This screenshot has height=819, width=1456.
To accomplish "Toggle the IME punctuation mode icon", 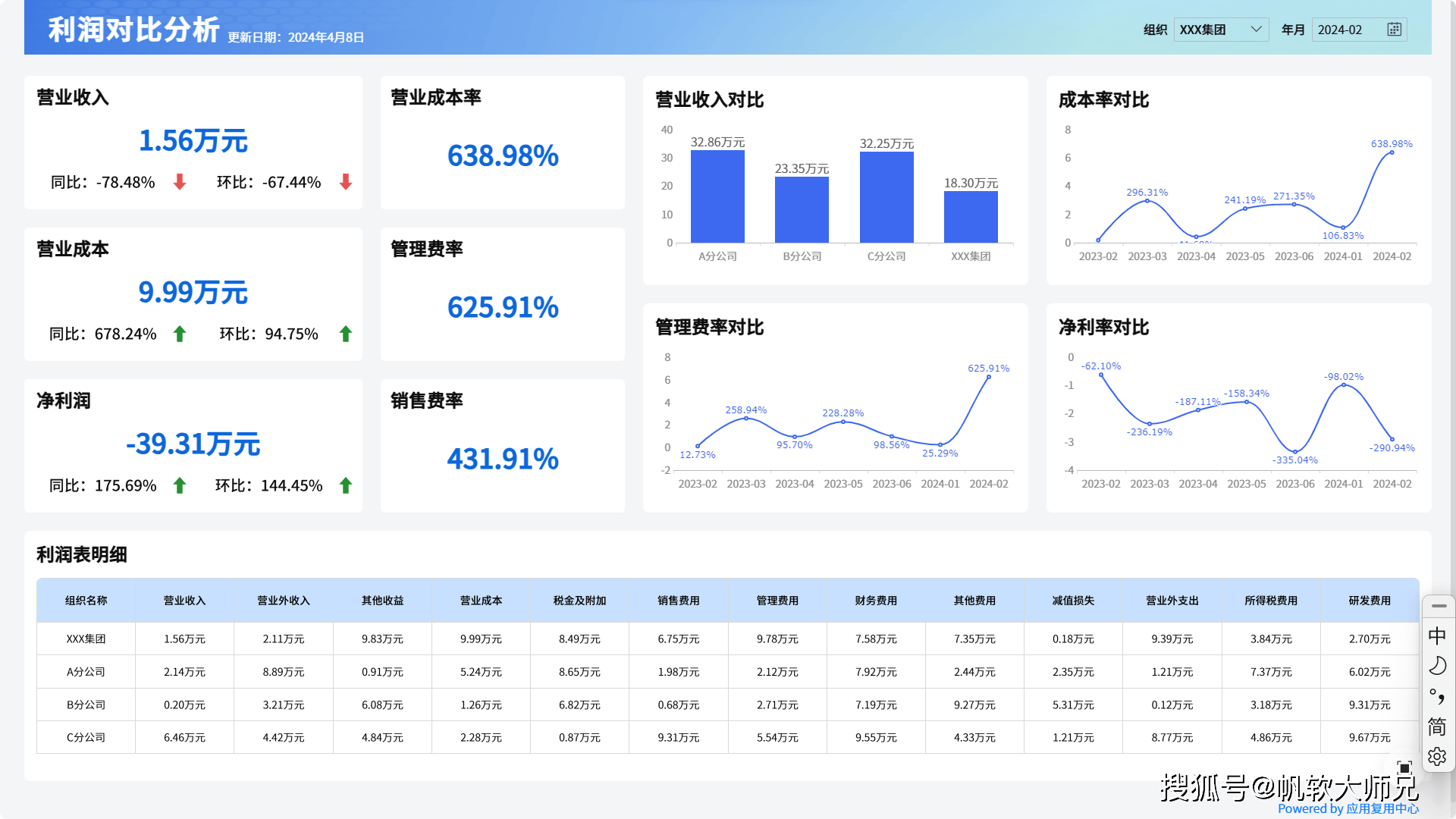I will point(1437,696).
